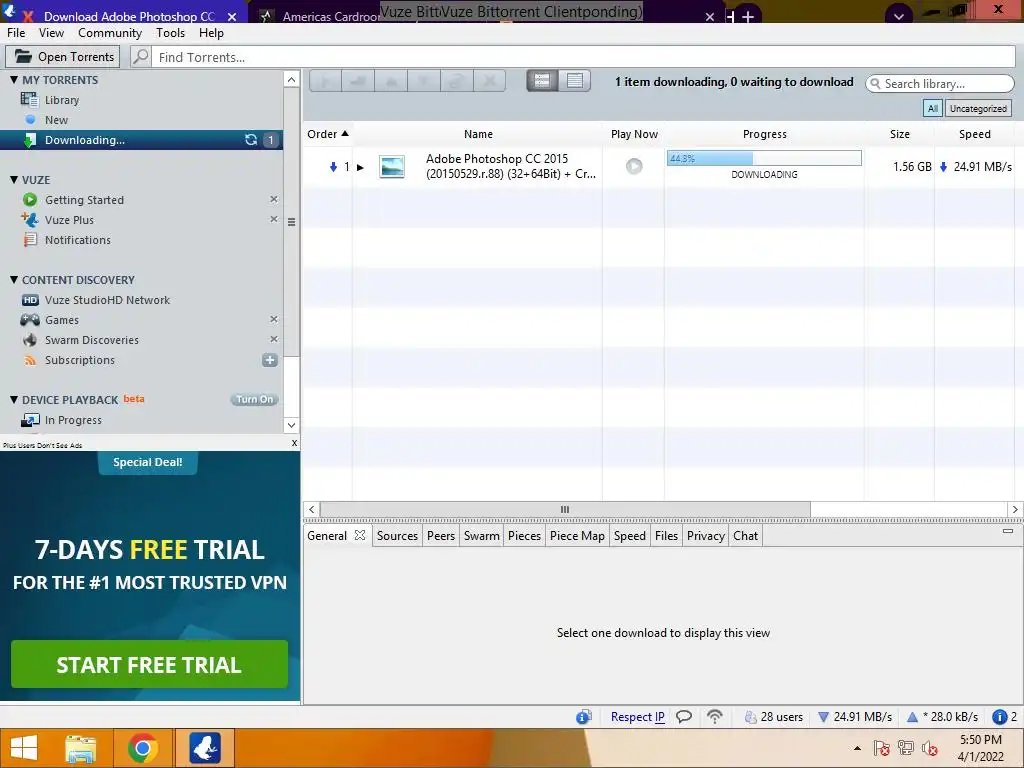Image resolution: width=1024 pixels, height=768 pixels.
Task: Open Subscriptions RSS entry
Action: point(80,360)
